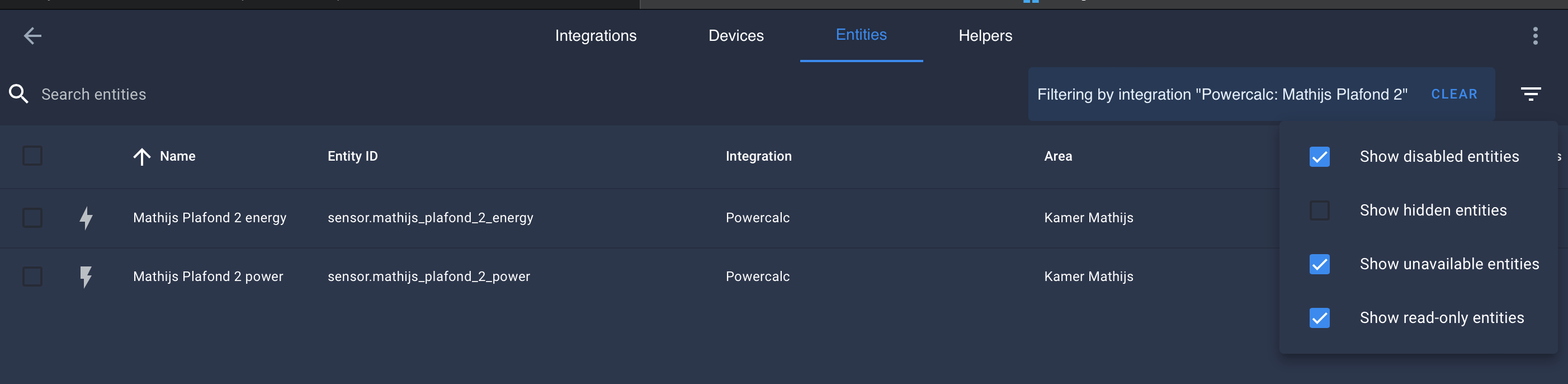Switch to the Devices tab
Screen dimensions: 1568x384
(736, 35)
